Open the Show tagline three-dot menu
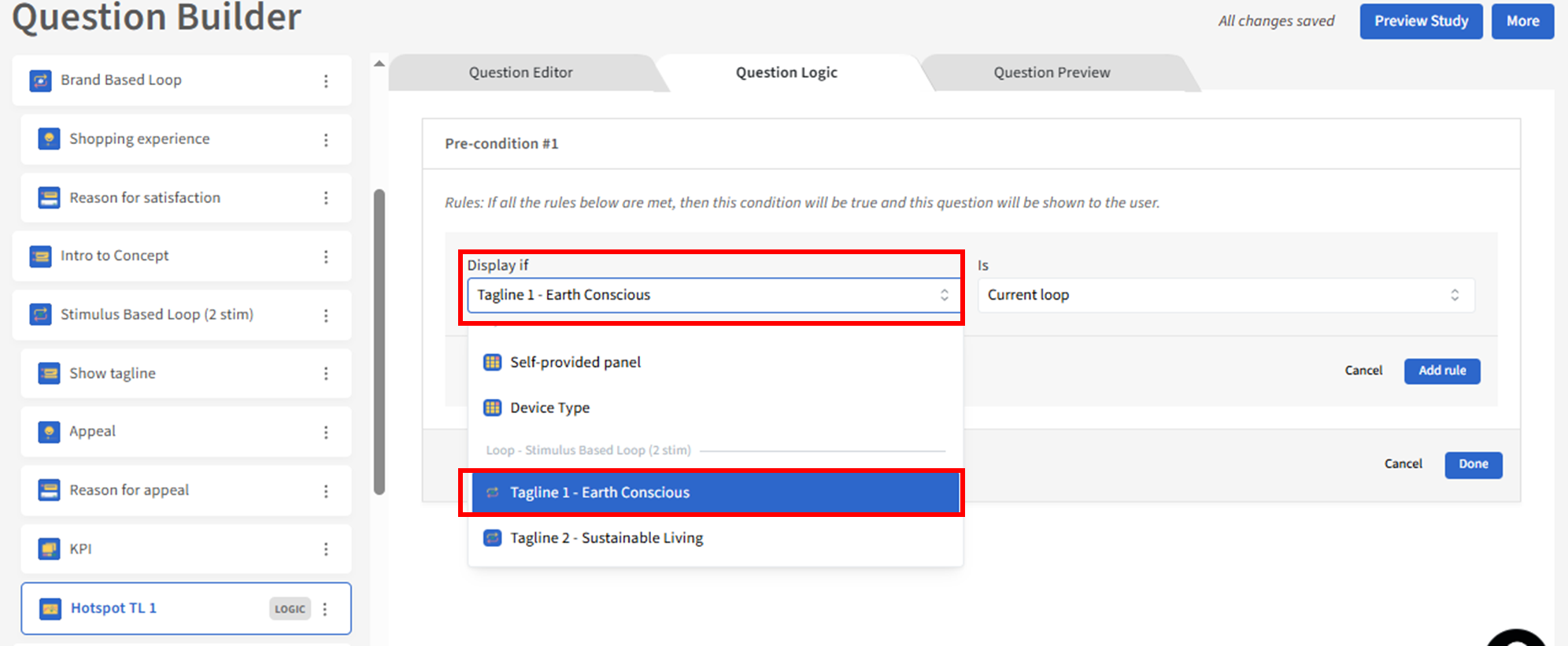 326,374
